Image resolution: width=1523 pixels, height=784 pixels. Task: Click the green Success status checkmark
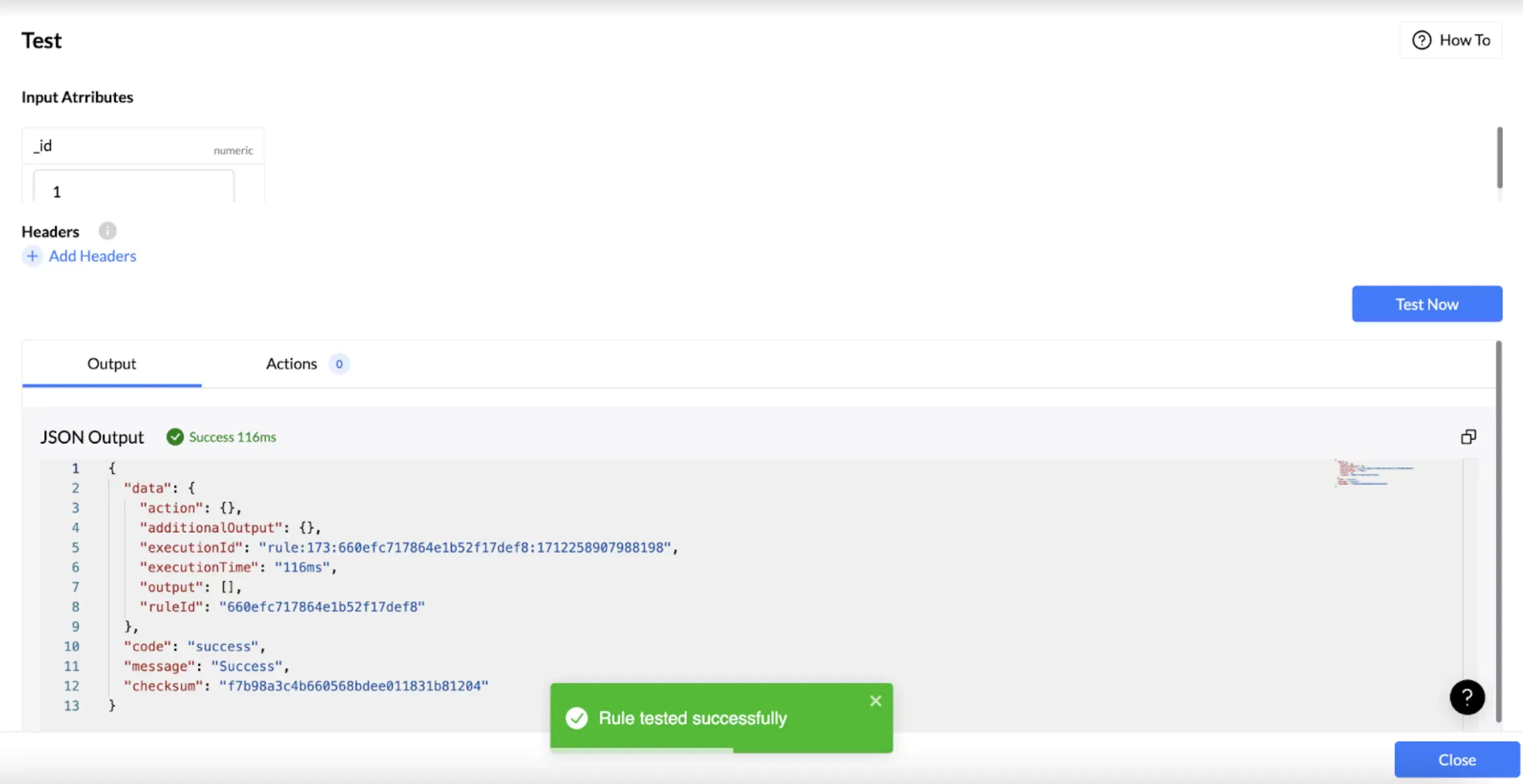tap(175, 437)
